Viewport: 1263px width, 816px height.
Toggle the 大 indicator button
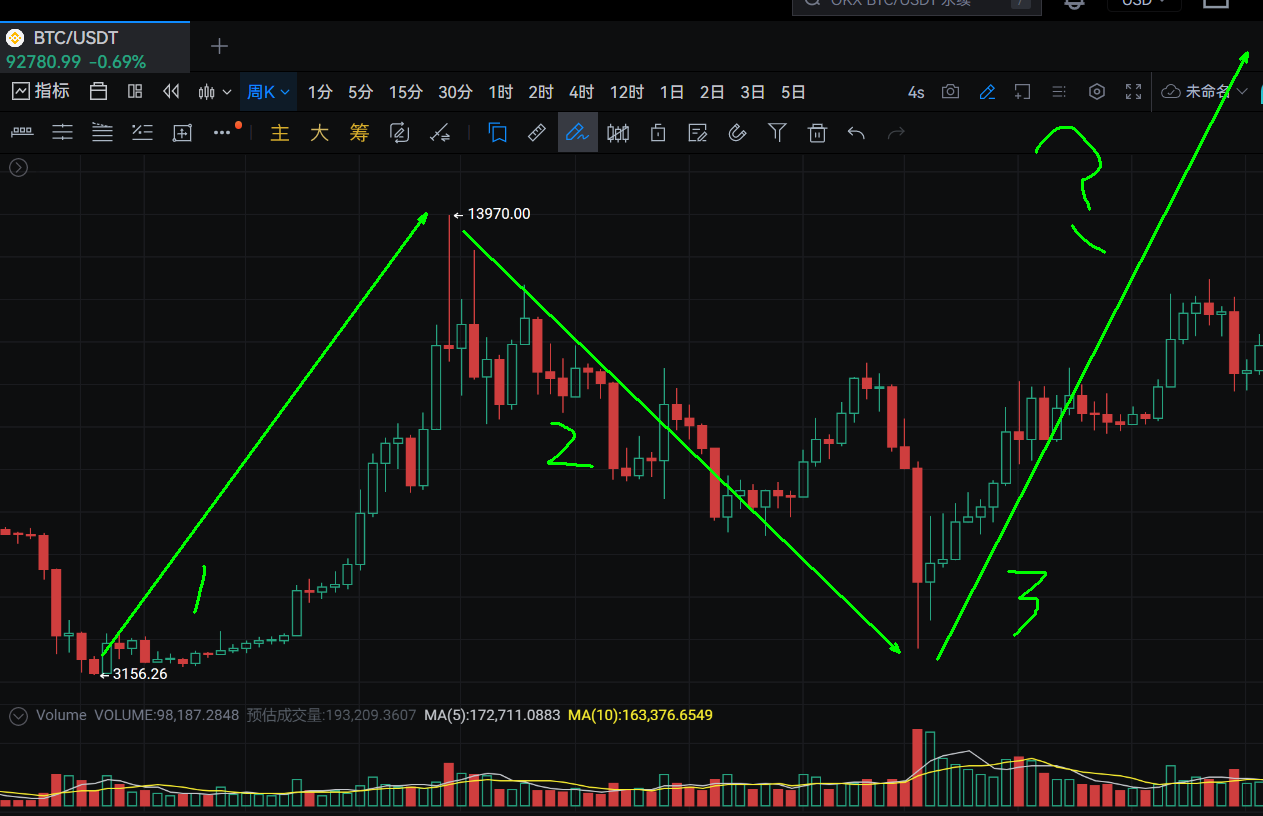[x=319, y=132]
